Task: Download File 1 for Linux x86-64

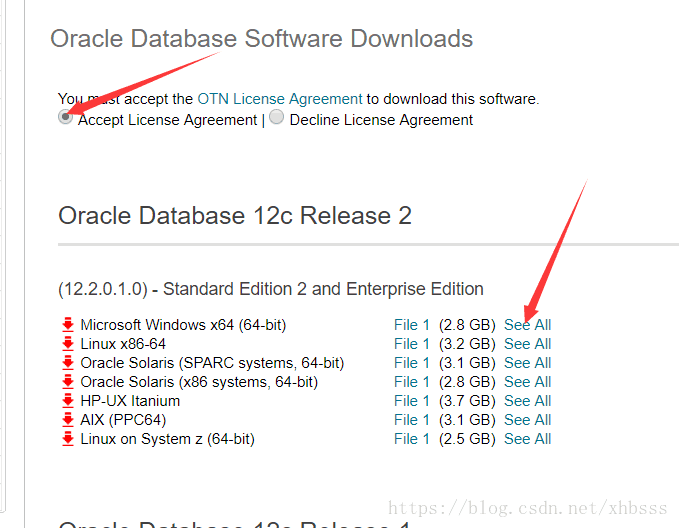Action: [x=412, y=344]
